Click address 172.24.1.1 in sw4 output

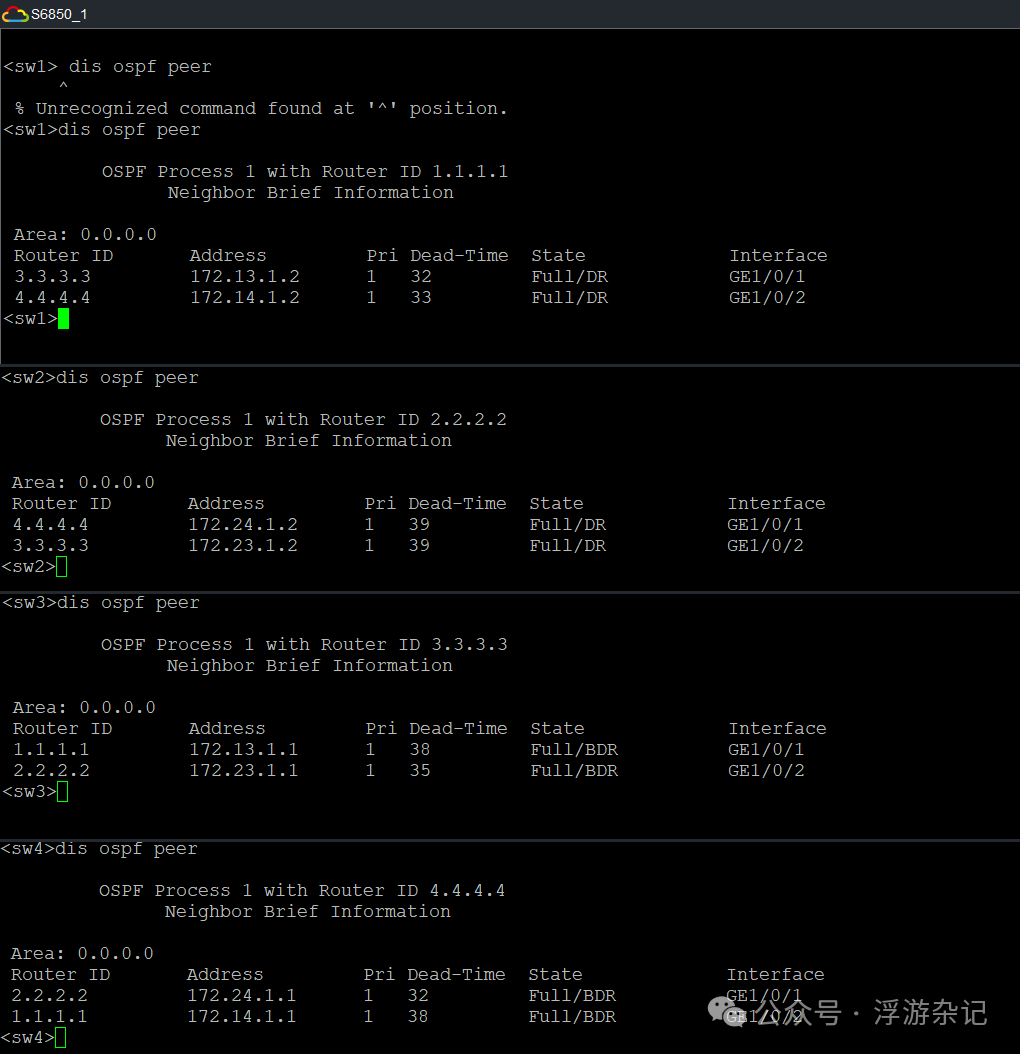pyautogui.click(x=241, y=996)
